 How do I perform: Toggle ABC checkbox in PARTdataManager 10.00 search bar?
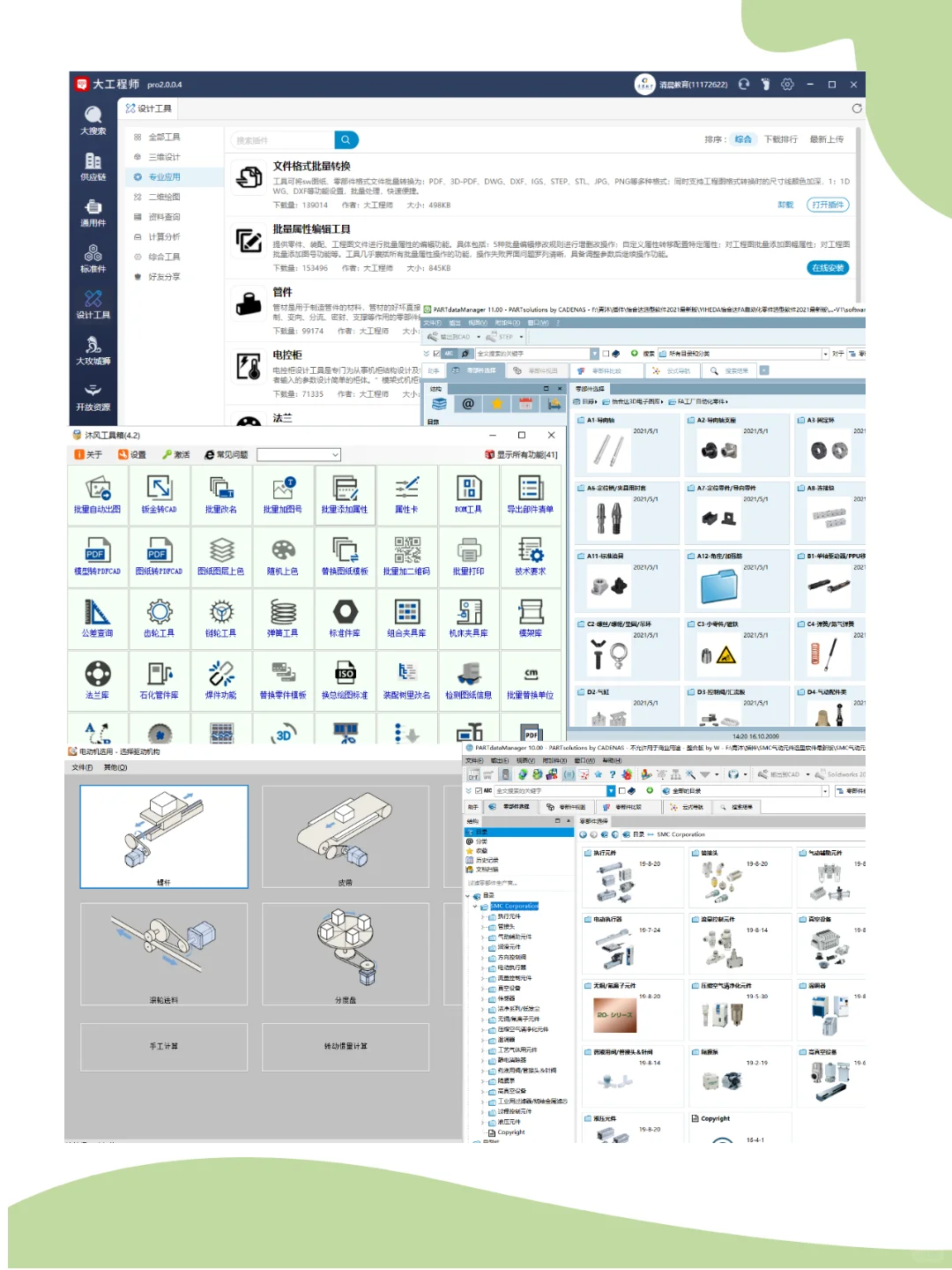[480, 791]
